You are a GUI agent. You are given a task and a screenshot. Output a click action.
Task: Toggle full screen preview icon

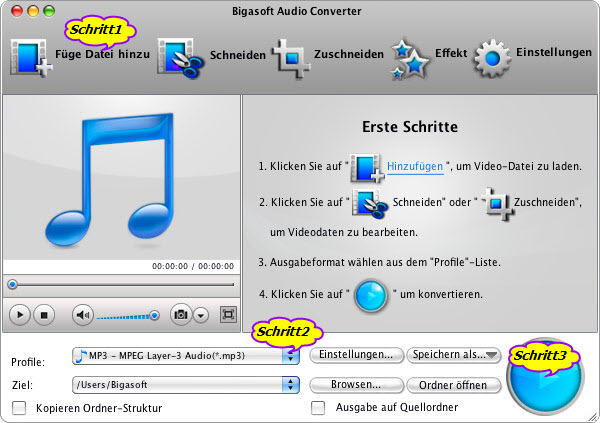pos(228,315)
